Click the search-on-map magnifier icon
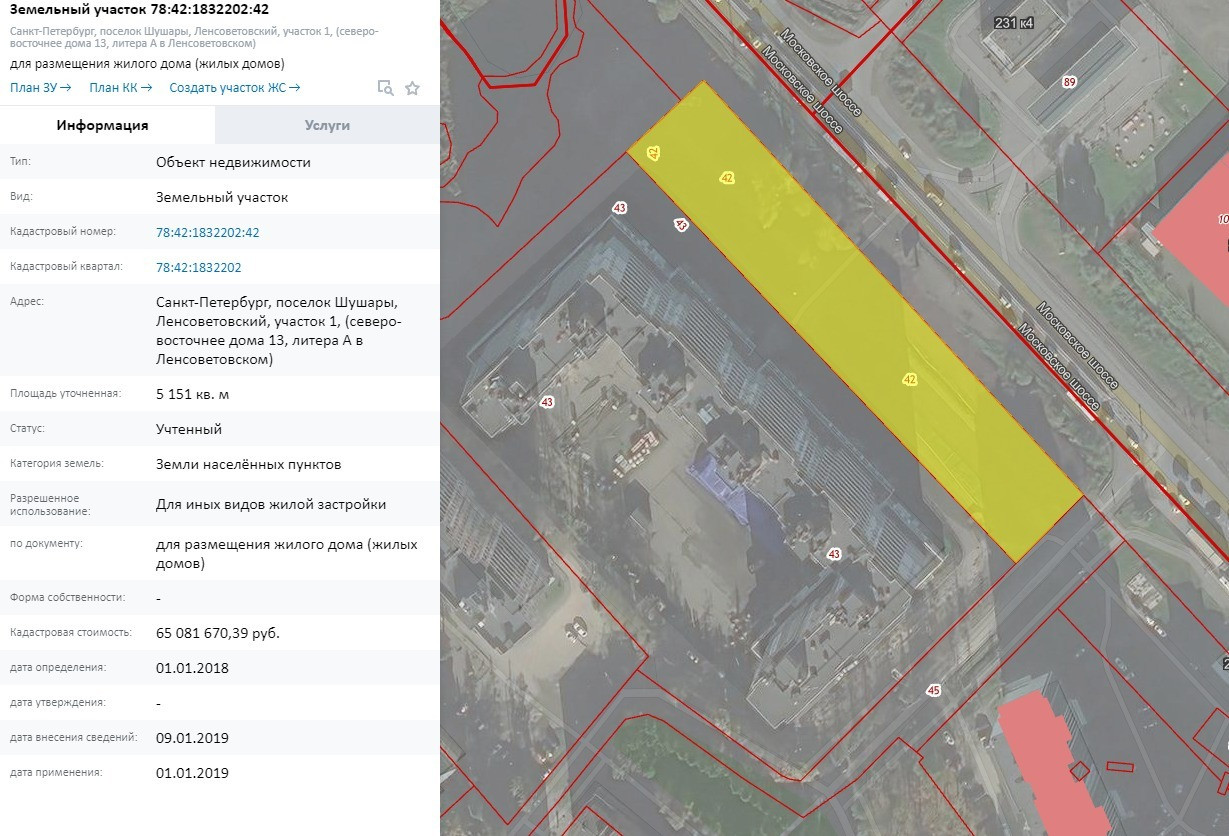The image size is (1229, 836). pos(385,88)
